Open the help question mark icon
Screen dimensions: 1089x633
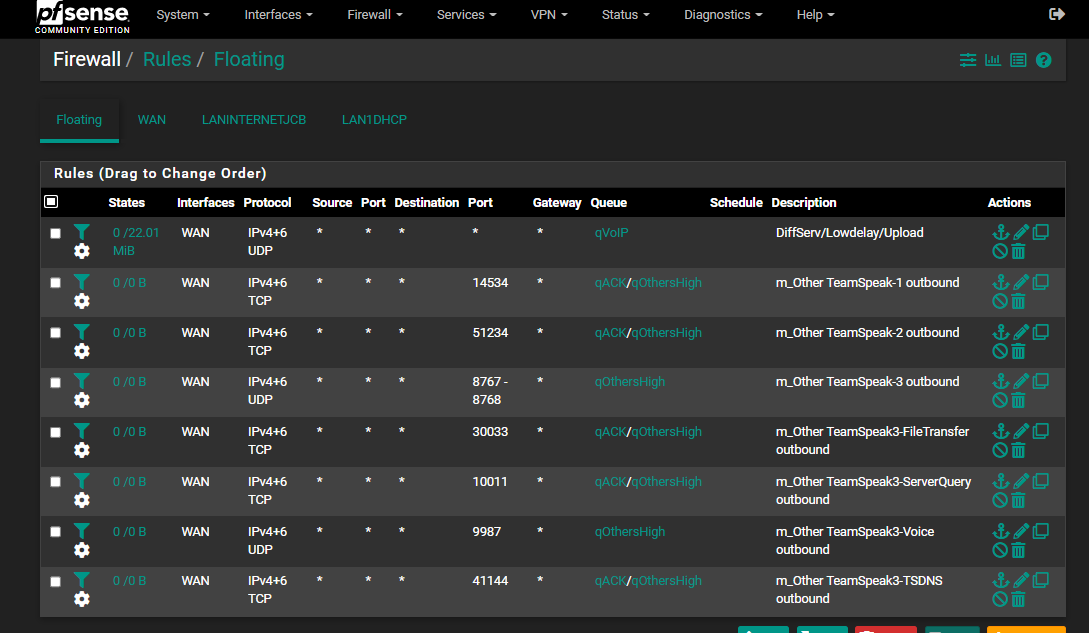[x=1043, y=60]
